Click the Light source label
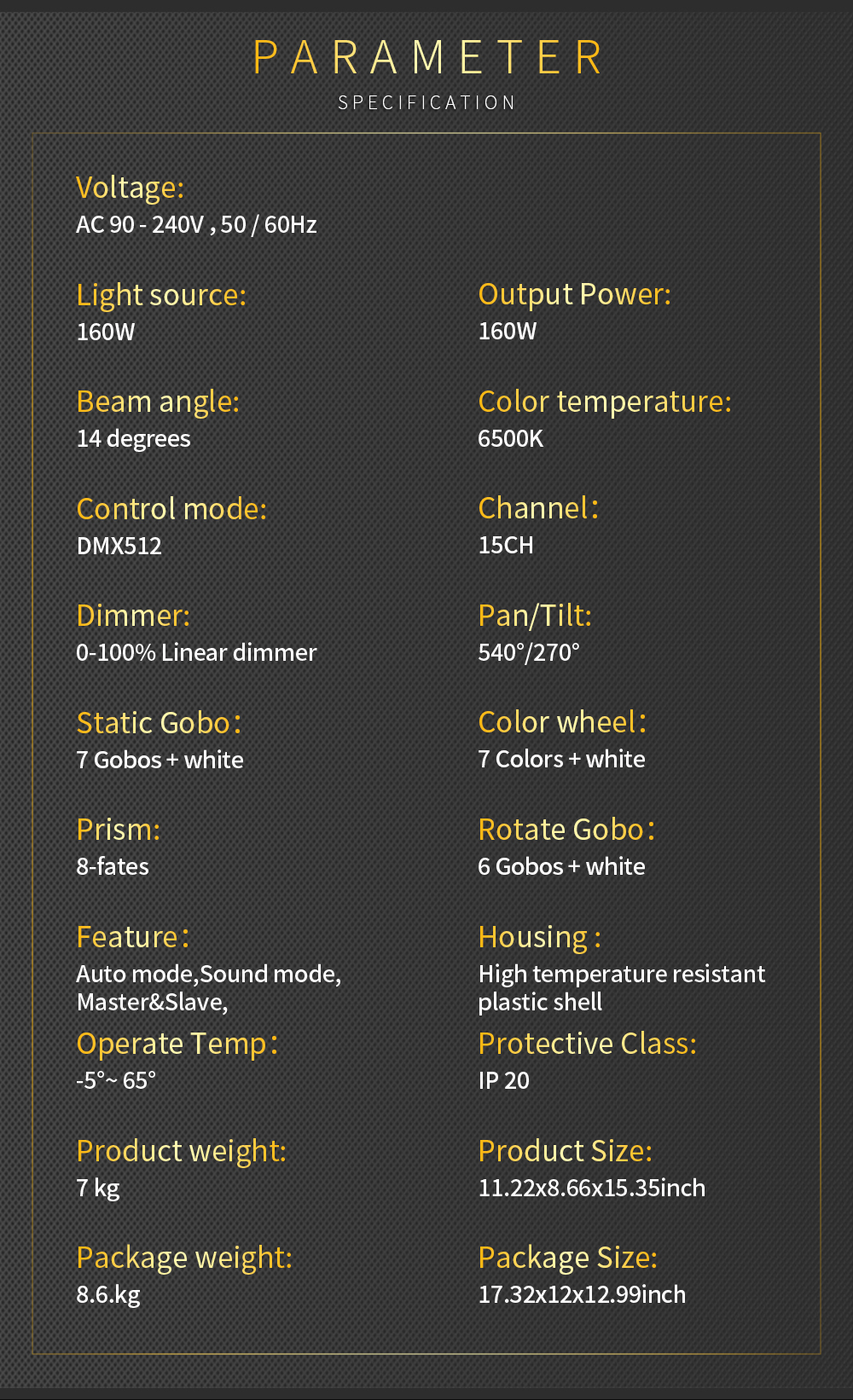Screen dimensions: 853x1400 click(161, 295)
